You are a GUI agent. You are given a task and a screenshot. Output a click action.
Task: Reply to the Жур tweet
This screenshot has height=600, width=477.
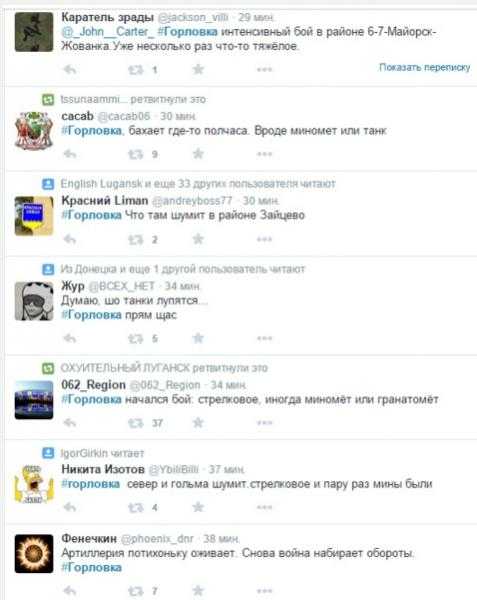click(70, 339)
